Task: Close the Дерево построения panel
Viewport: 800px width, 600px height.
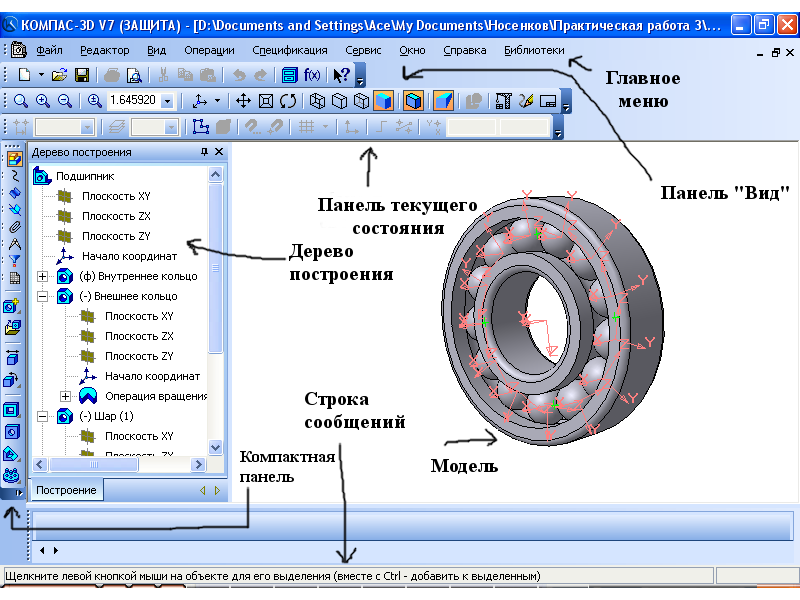Action: (x=219, y=152)
